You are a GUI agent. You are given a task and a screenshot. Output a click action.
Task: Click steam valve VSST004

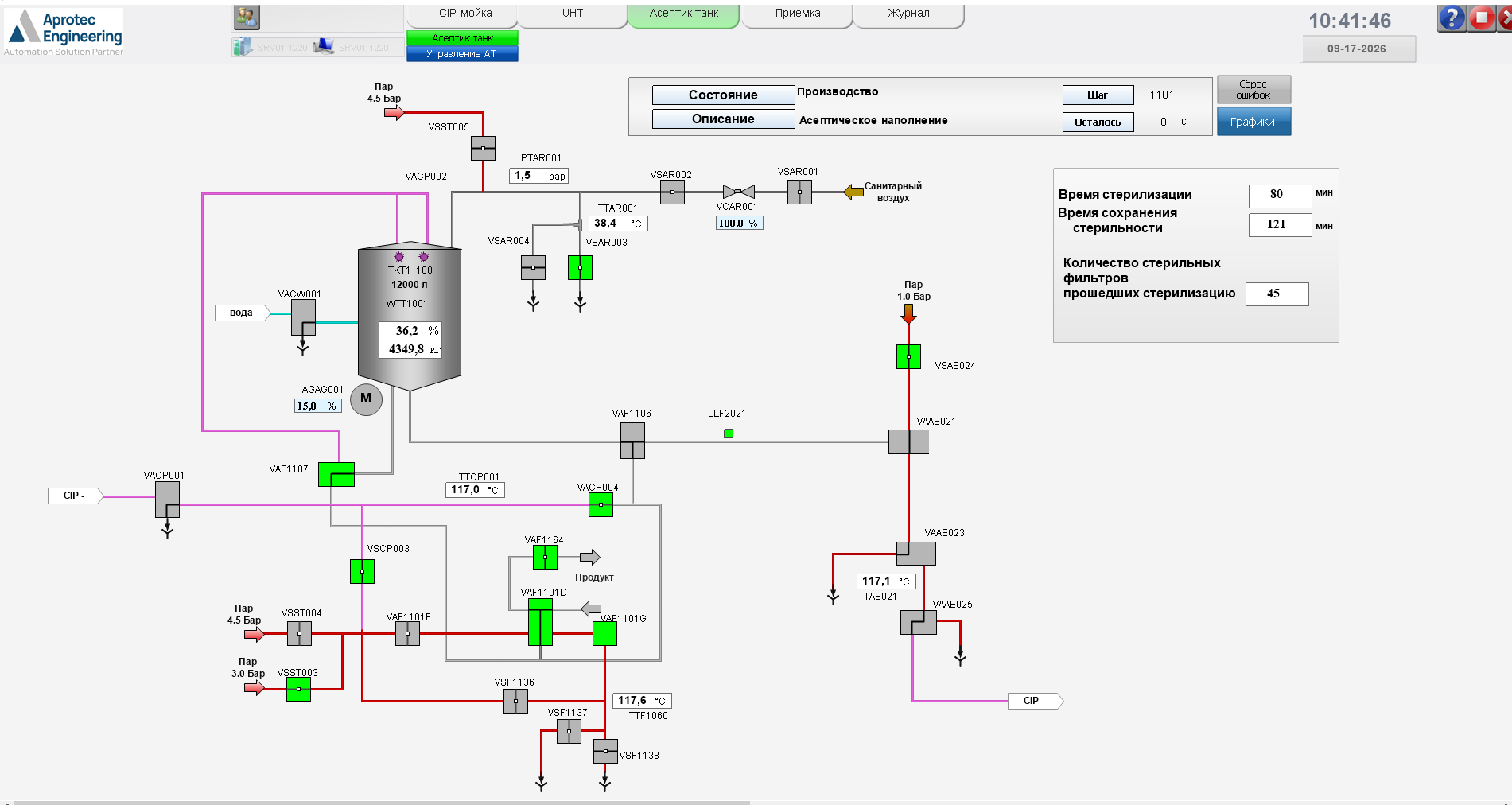pos(299,633)
